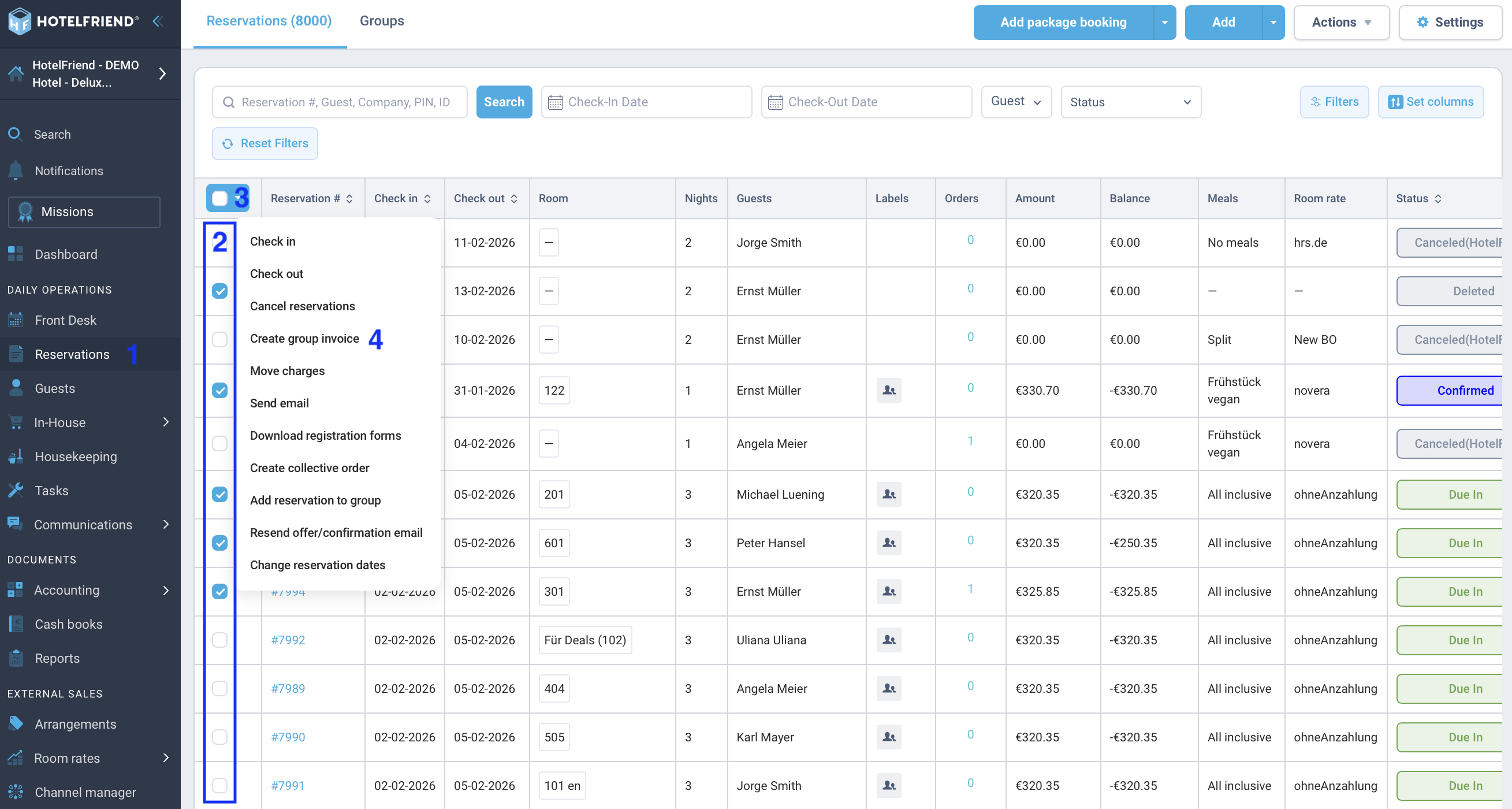Screen dimensions: 1512x809
Task: Open the Guest dropdown filter
Action: (x=1016, y=102)
